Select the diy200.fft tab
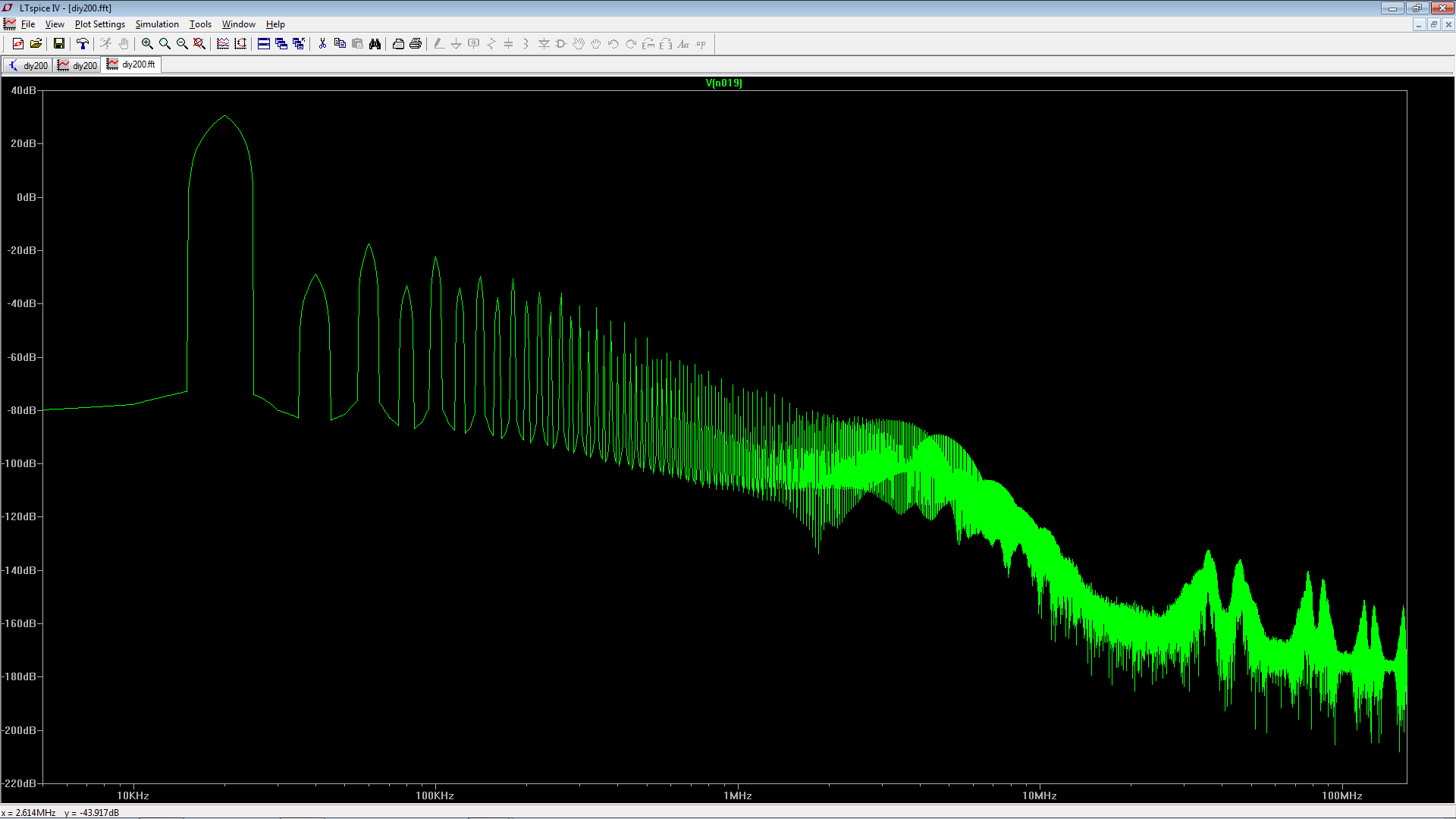 (132, 65)
